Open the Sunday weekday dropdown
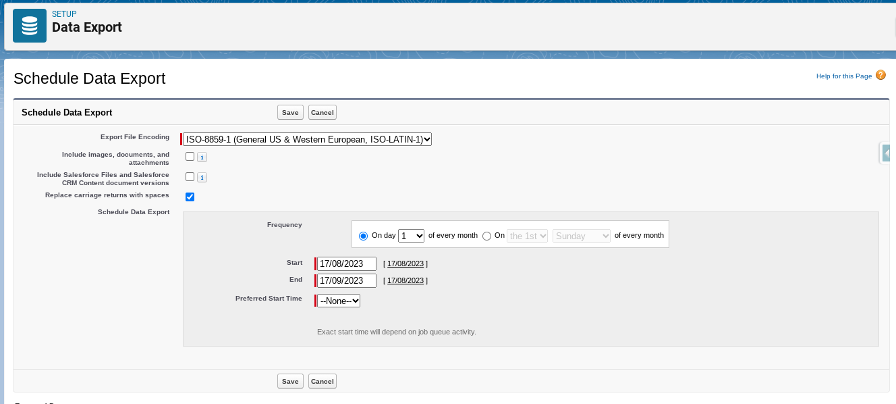The image size is (896, 404). pos(582,235)
